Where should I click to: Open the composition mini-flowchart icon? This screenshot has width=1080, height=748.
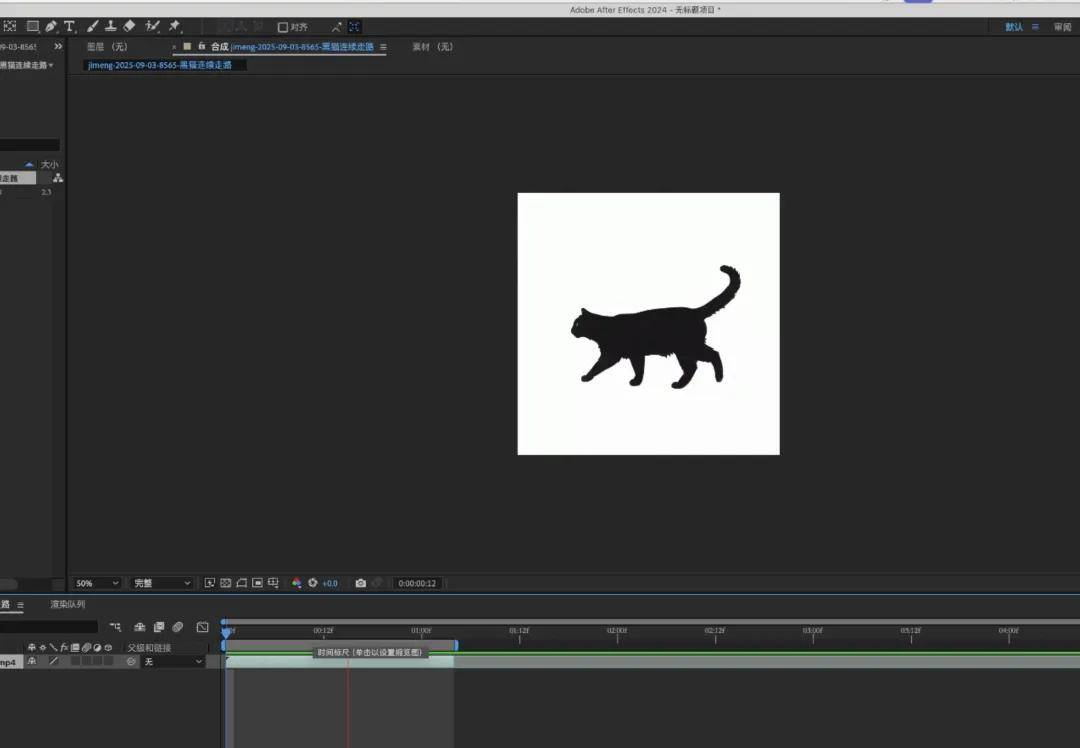[x=115, y=627]
